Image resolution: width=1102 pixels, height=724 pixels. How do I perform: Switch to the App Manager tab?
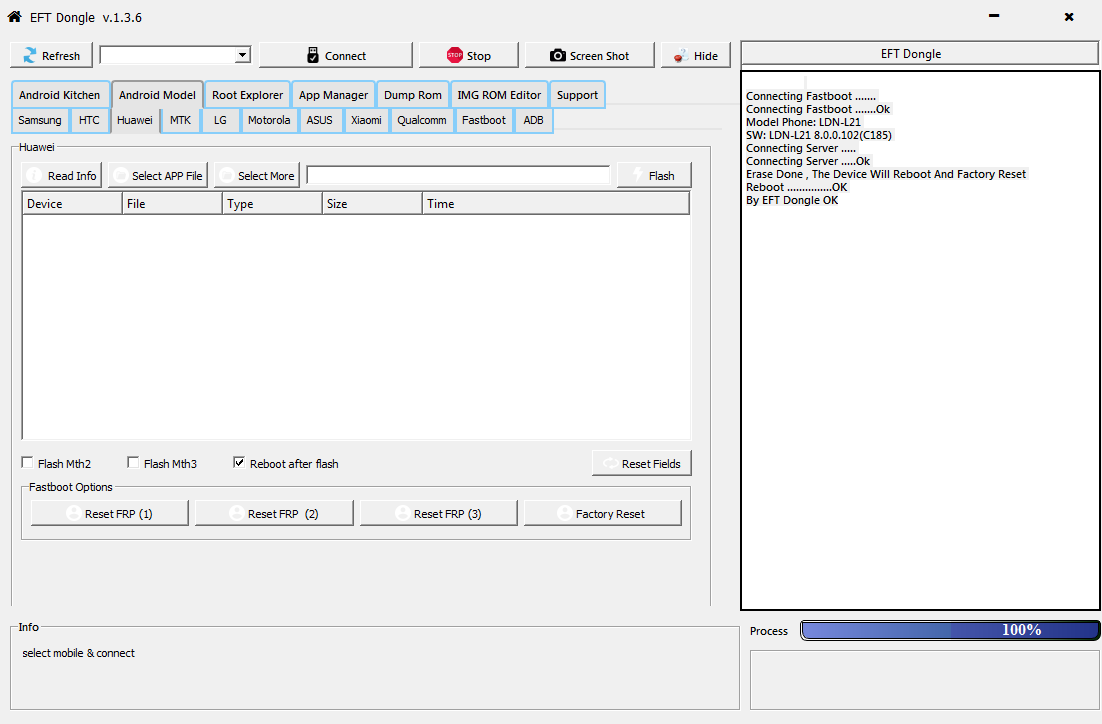pyautogui.click(x=333, y=95)
